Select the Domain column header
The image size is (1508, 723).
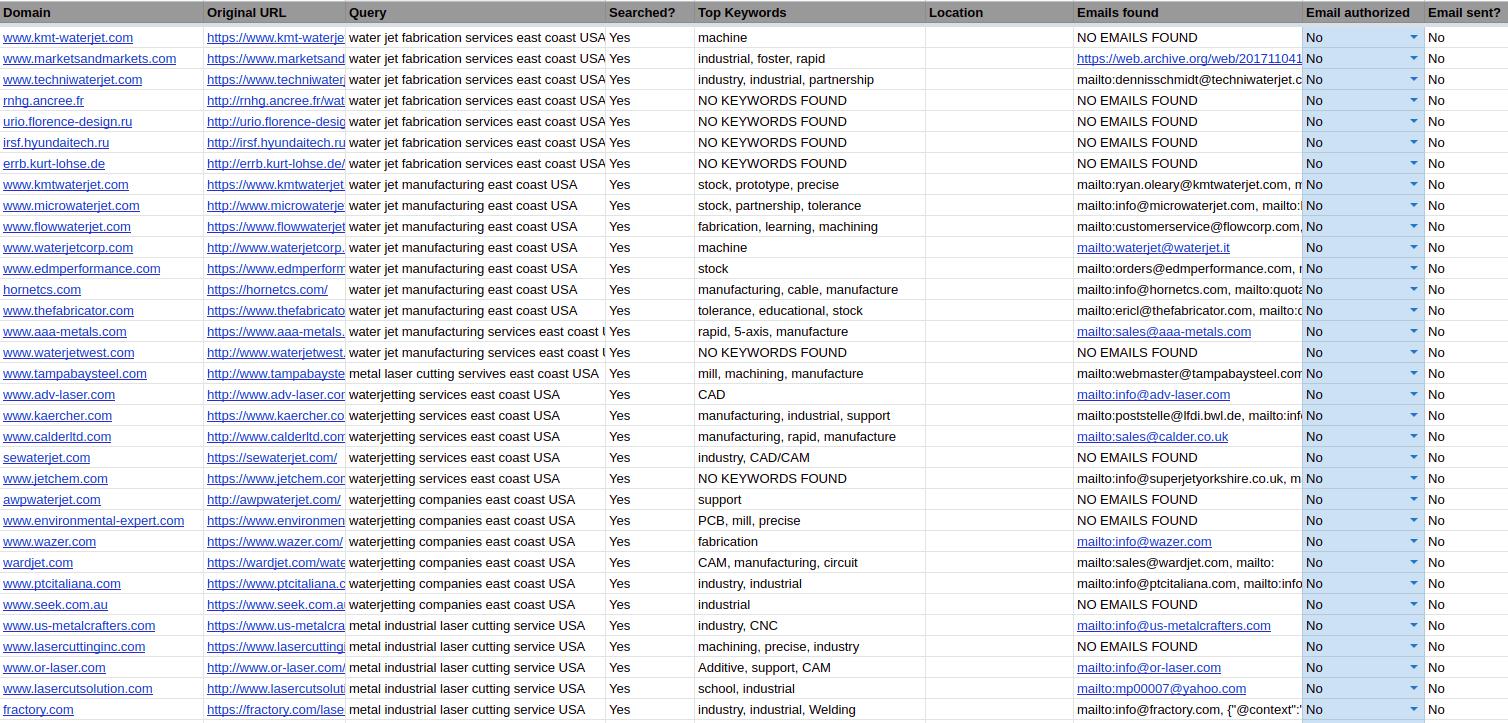[102, 13]
